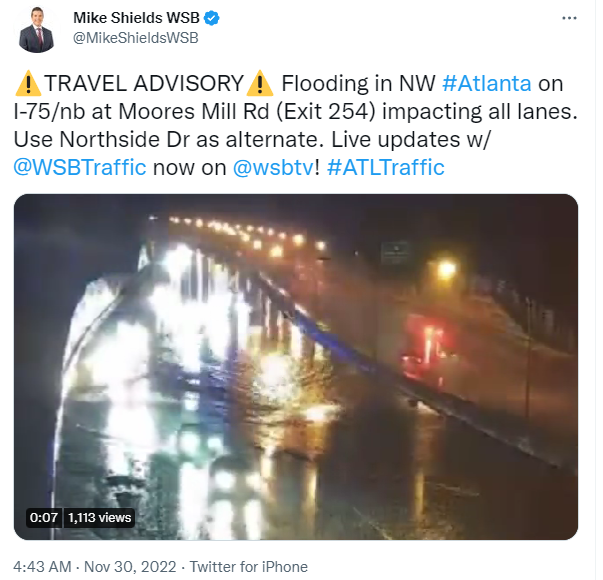
Task: Open the 4:43 AM timestamp link
Action: tap(42, 567)
